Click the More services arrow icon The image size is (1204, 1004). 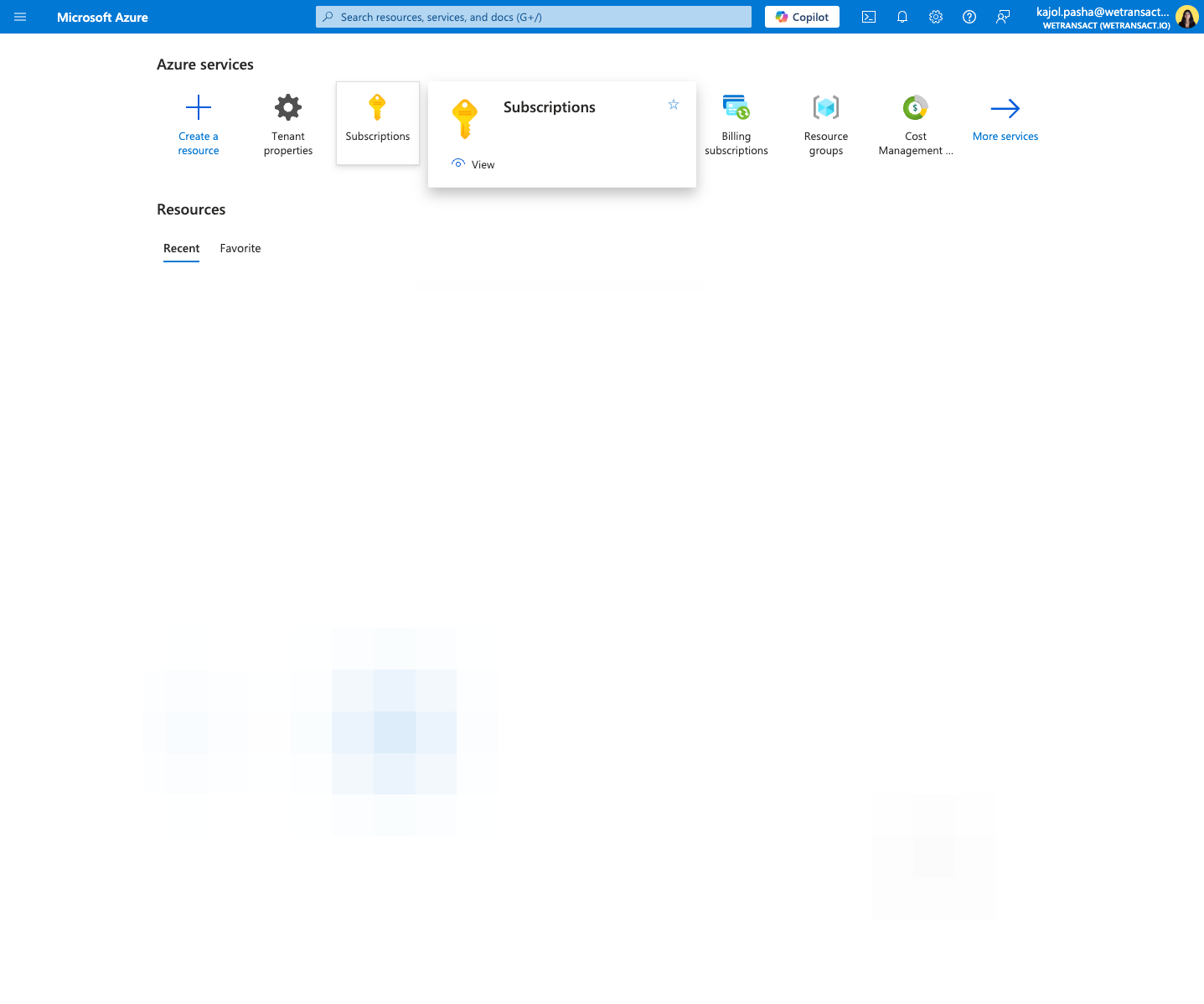pyautogui.click(x=1005, y=108)
